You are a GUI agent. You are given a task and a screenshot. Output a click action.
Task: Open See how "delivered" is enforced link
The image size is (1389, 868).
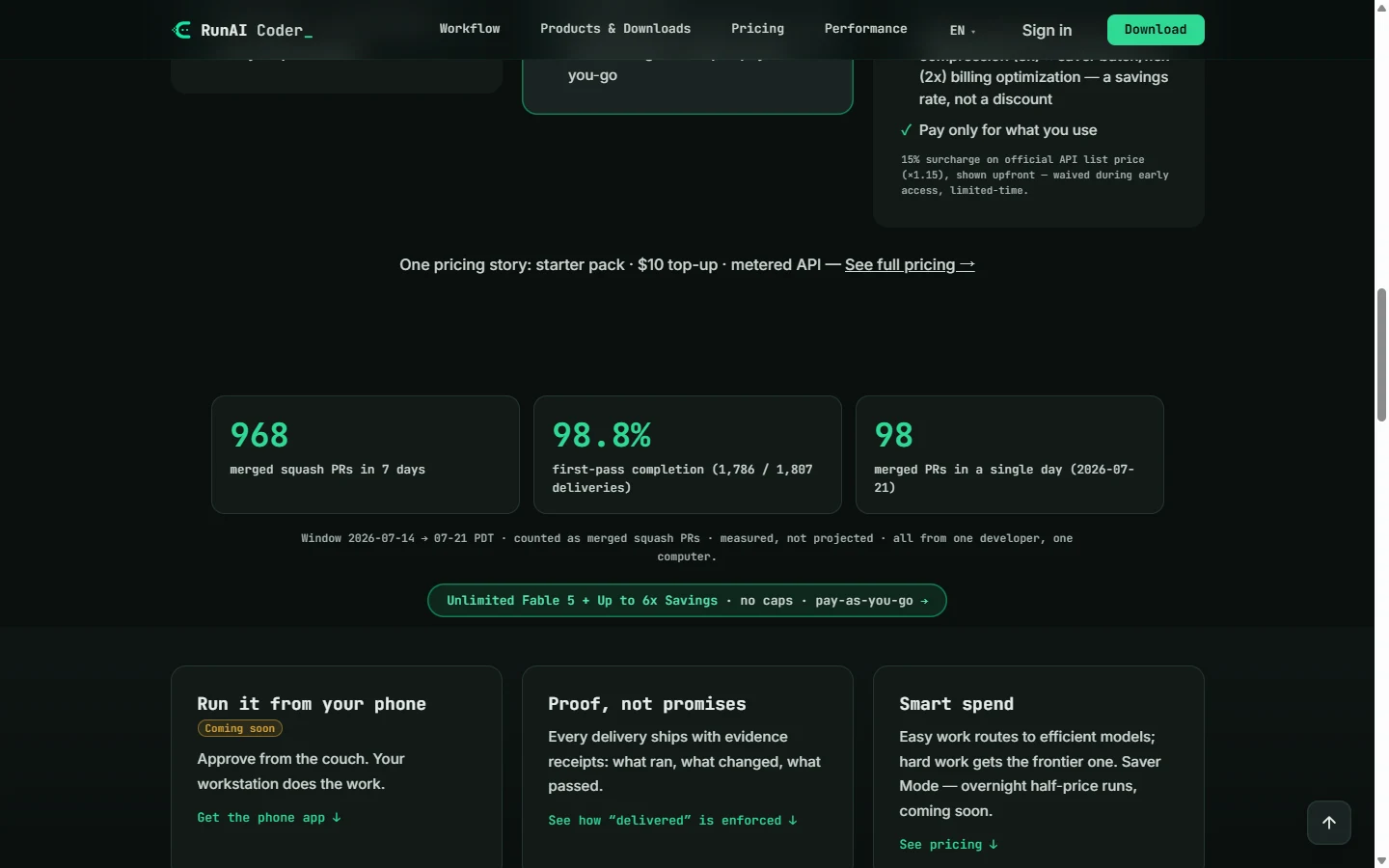[672, 820]
